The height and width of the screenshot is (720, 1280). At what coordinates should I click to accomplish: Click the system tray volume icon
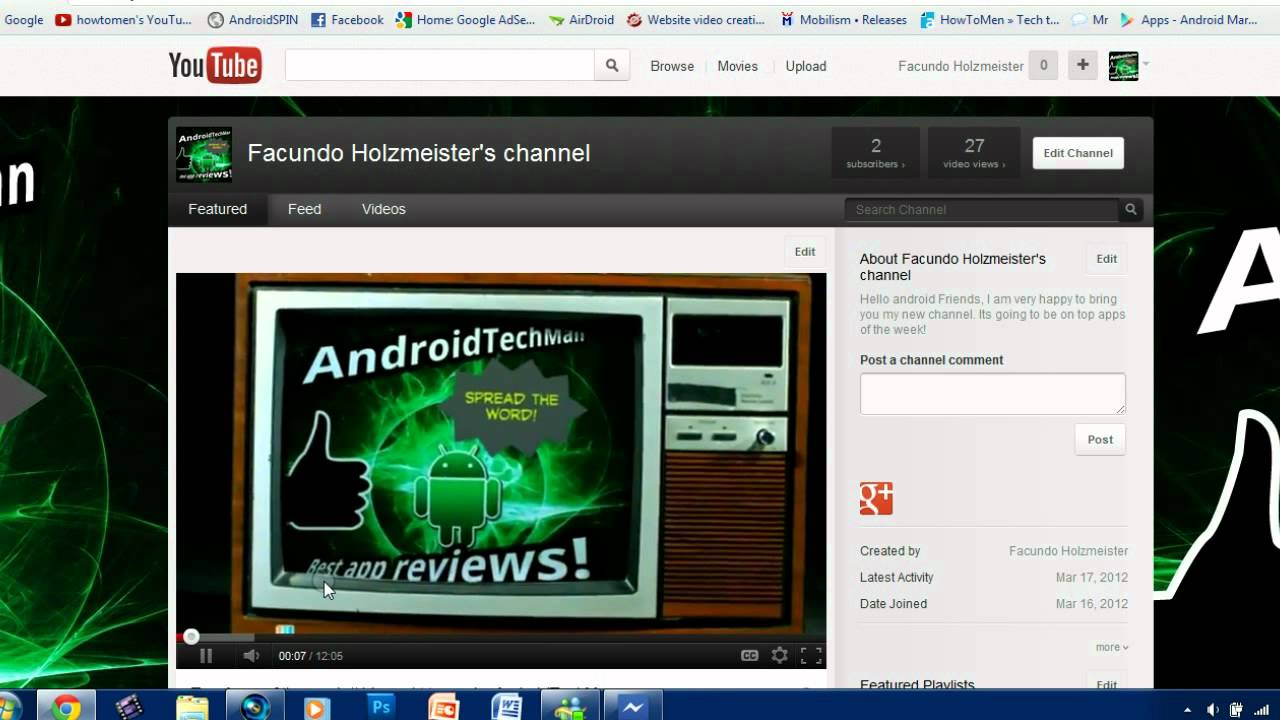pyautogui.click(x=1212, y=709)
